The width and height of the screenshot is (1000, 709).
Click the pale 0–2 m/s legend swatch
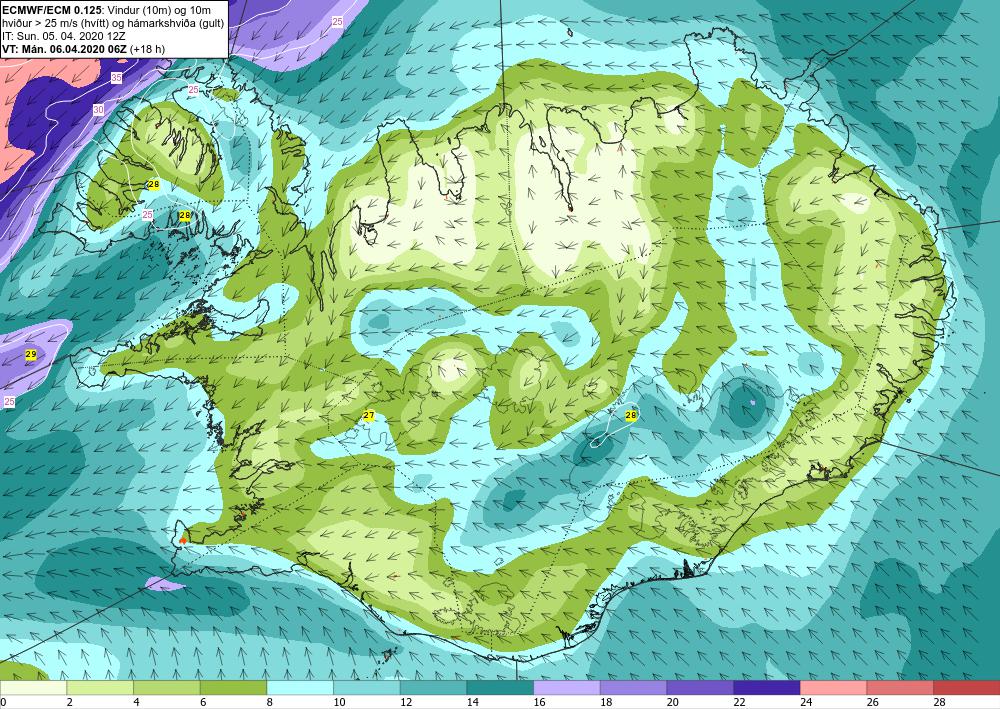(x=33, y=688)
